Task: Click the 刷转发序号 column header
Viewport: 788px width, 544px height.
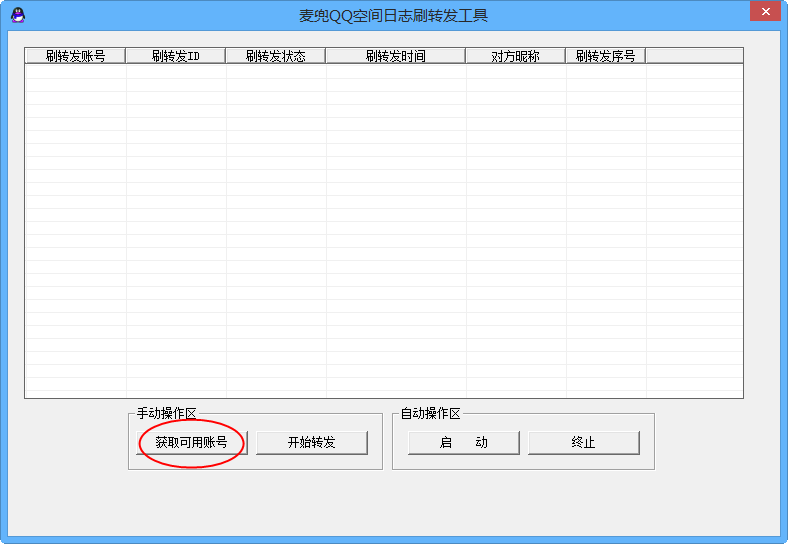Action: tap(606, 56)
